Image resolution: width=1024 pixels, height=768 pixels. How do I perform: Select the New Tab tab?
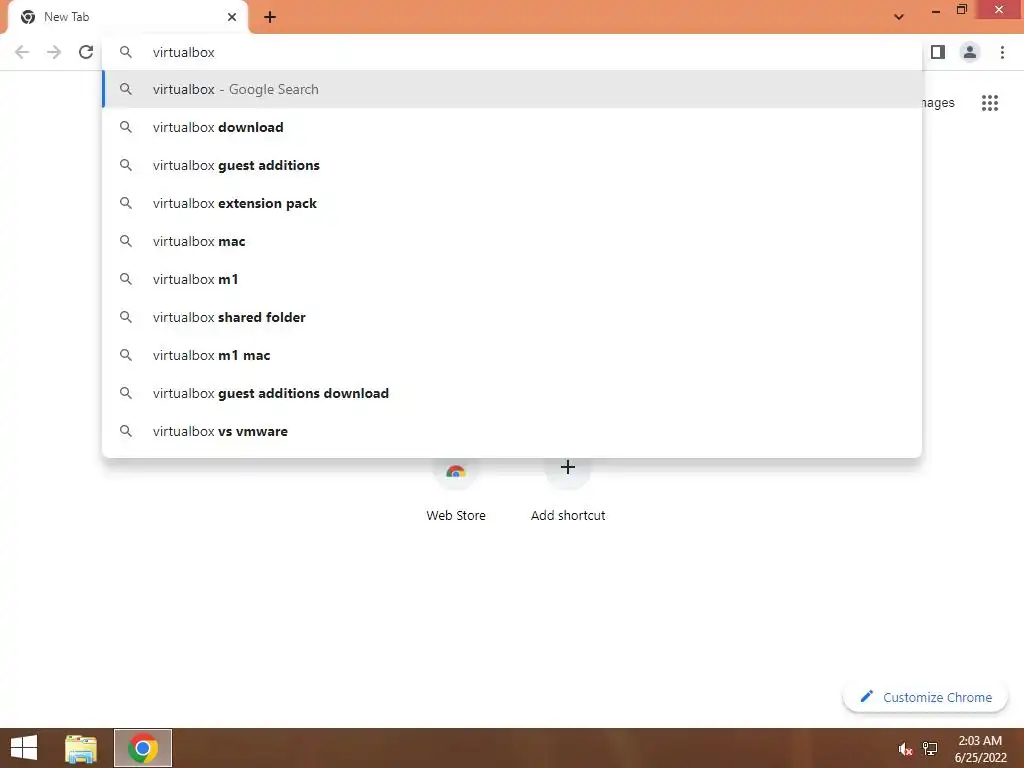(x=127, y=18)
